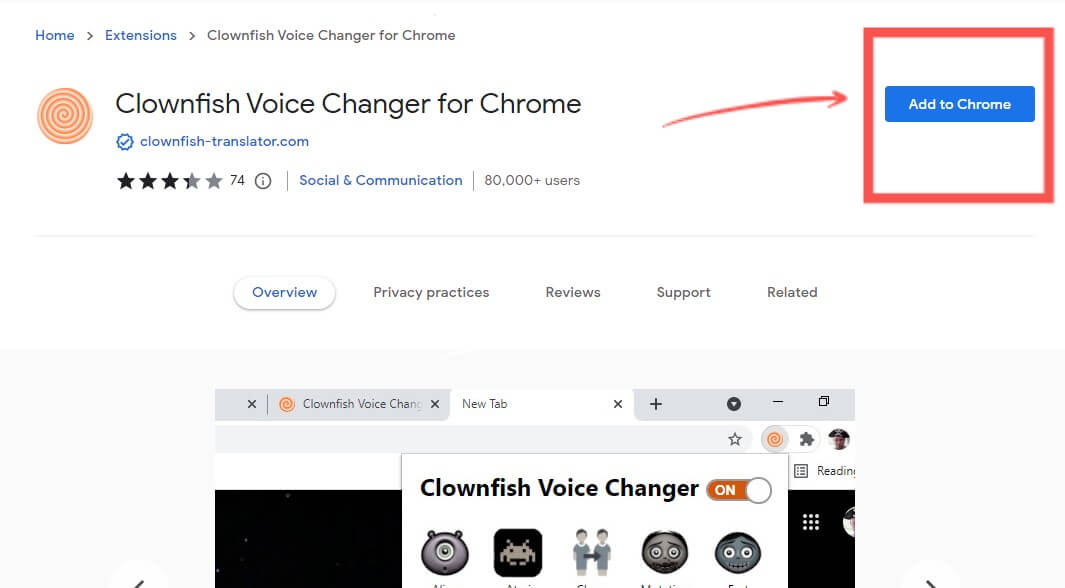Open the Related tab
This screenshot has height=588, width=1065.
[792, 293]
